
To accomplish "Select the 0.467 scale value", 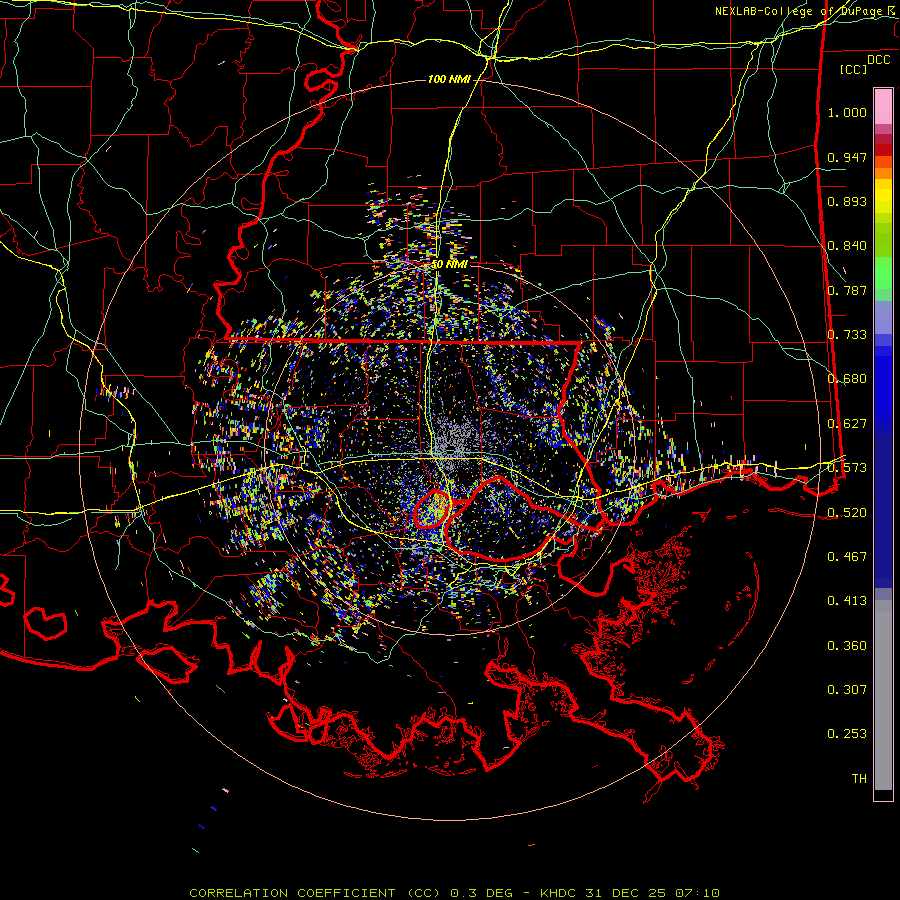I will point(847,557).
